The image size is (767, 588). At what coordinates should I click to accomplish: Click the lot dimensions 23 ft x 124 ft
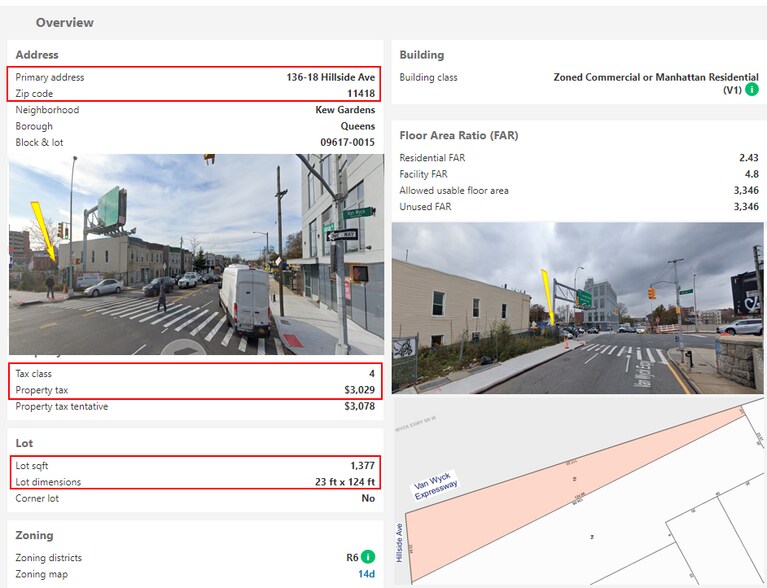tap(345, 482)
